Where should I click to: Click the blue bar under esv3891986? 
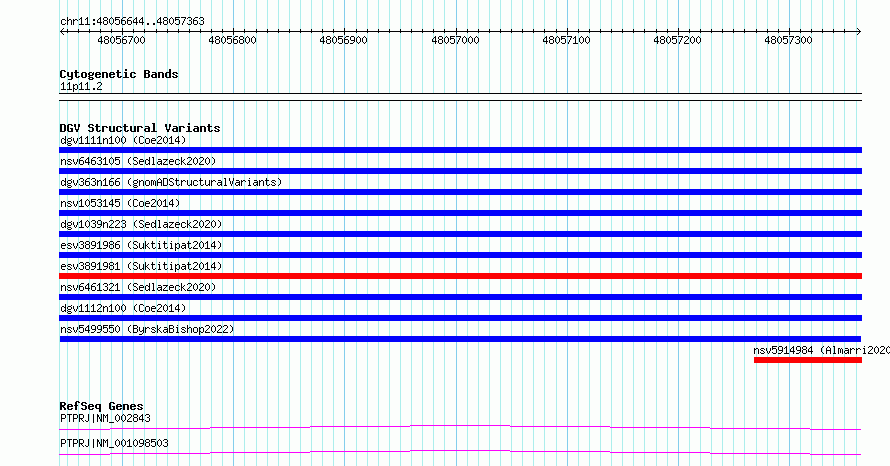pyautogui.click(x=460, y=255)
